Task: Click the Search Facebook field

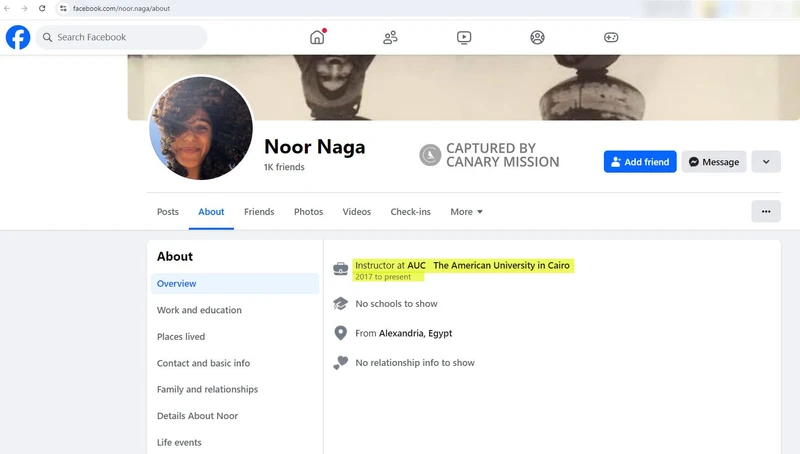Action: (121, 37)
